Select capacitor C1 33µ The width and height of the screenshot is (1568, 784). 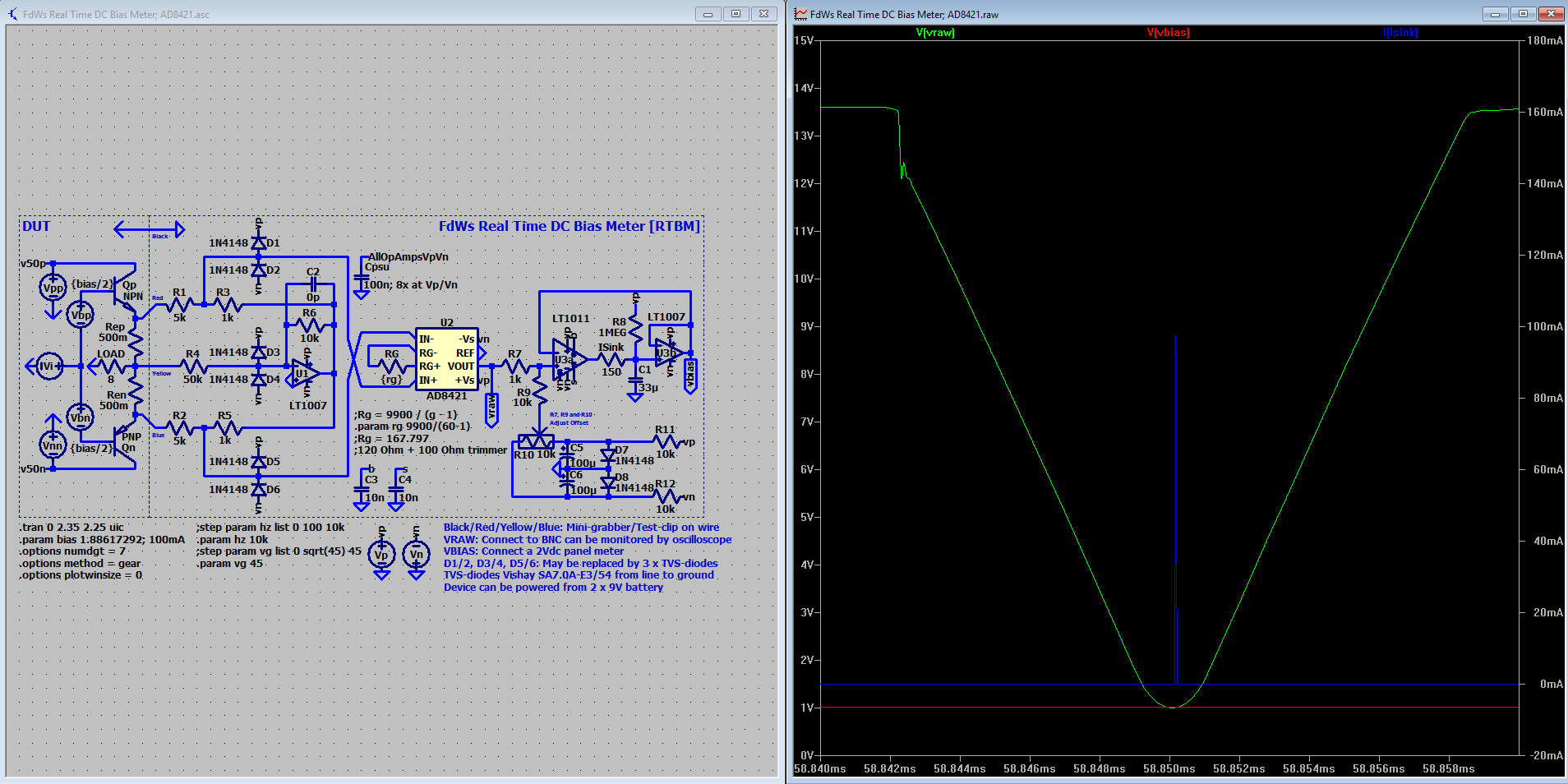tap(635, 379)
